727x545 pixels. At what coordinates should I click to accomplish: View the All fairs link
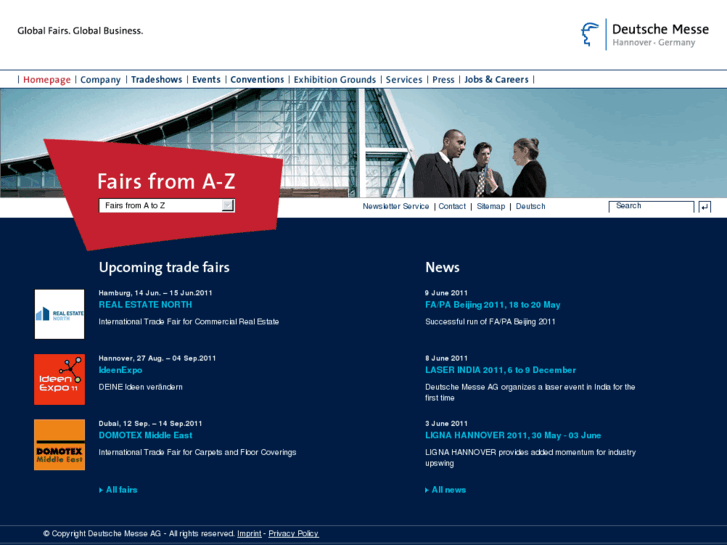pyautogui.click(x=119, y=490)
